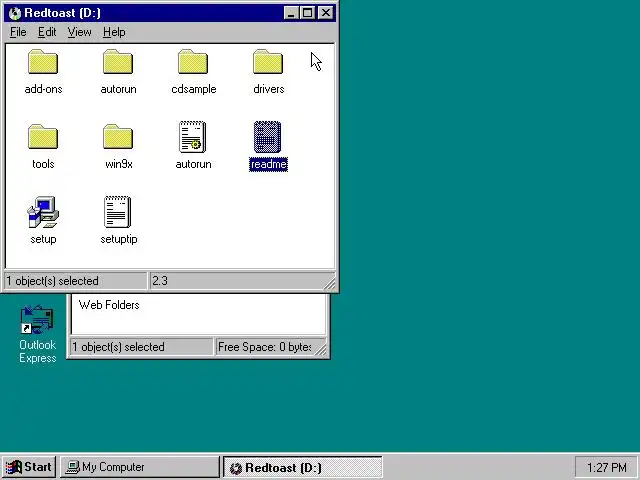
Task: Click the My Computer window resize grip
Action: 321,349
